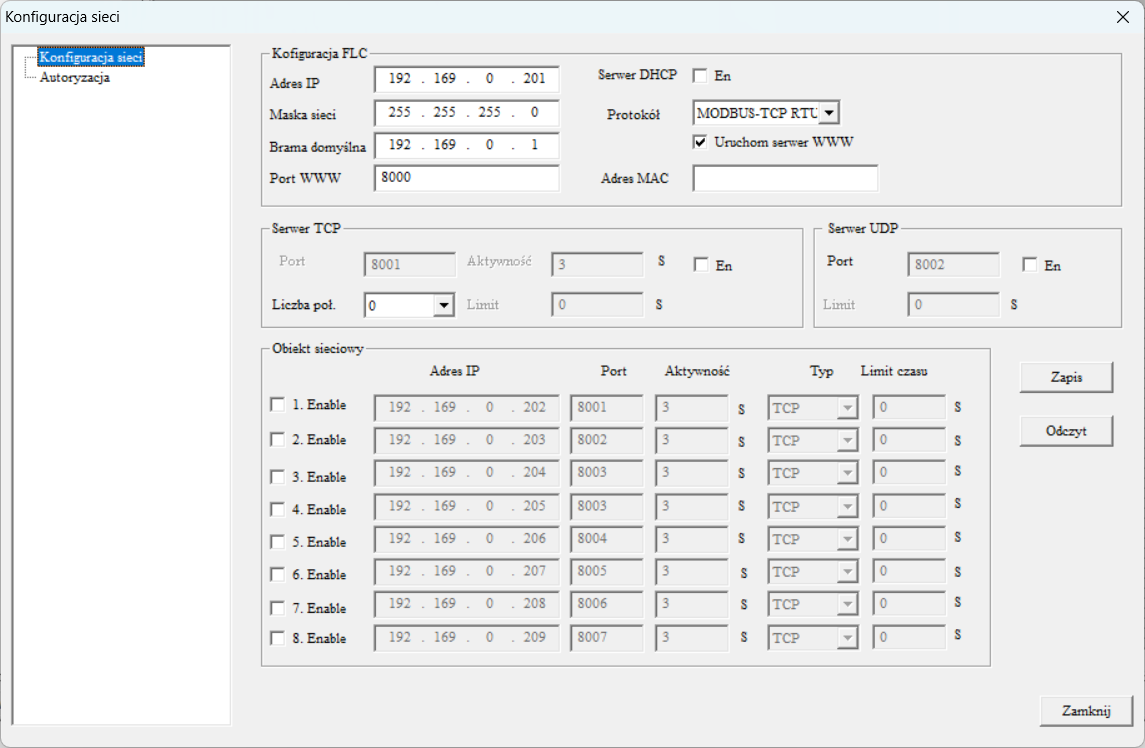Check 5. Enable network object

tap(277, 542)
